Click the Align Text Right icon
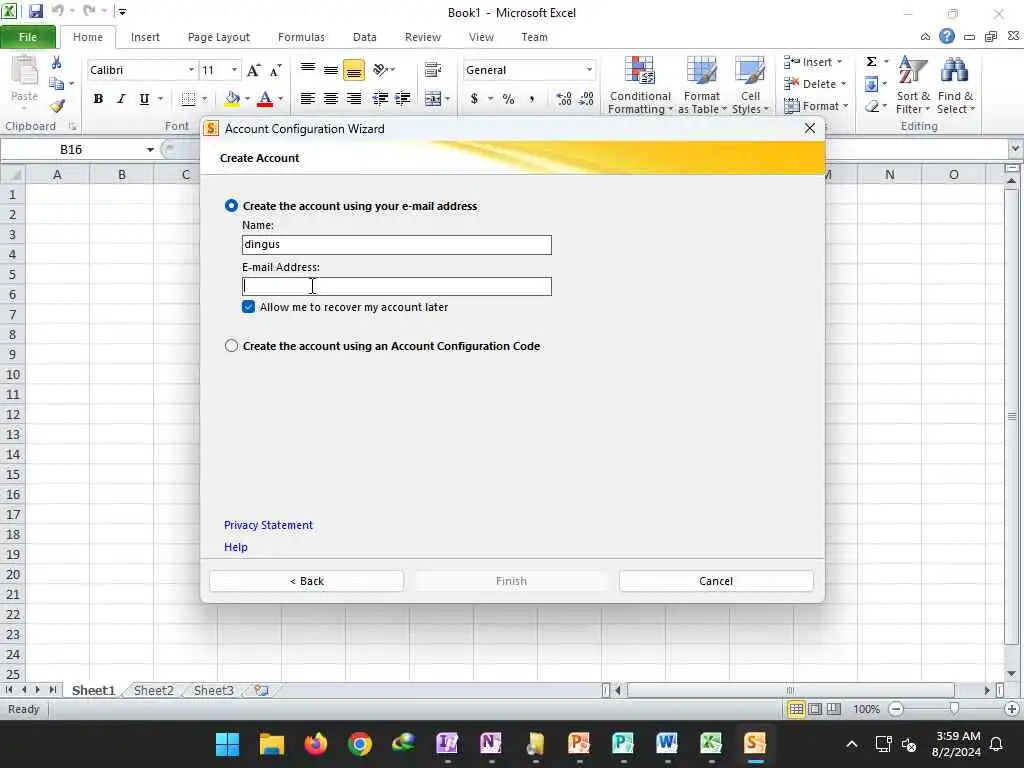Image resolution: width=1024 pixels, height=768 pixels. click(353, 99)
